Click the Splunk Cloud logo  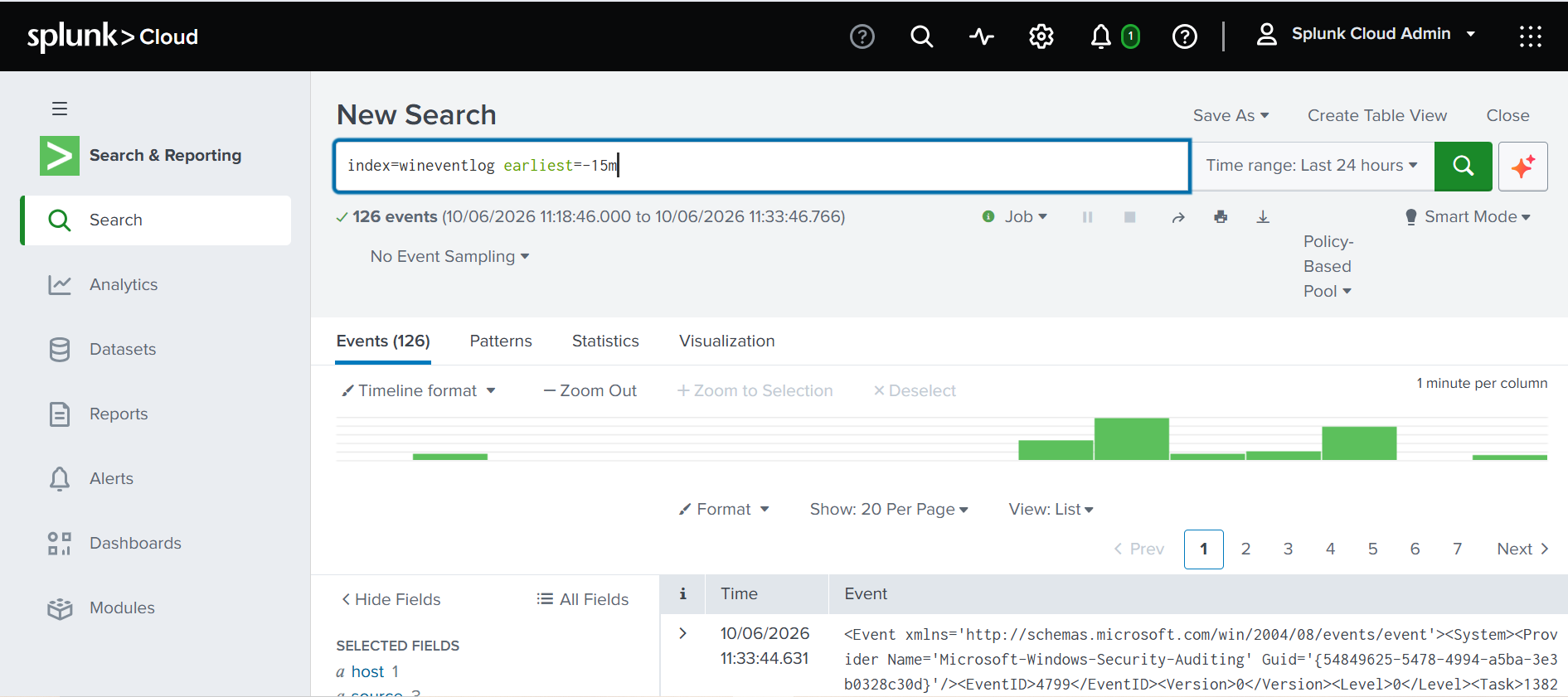(x=113, y=36)
